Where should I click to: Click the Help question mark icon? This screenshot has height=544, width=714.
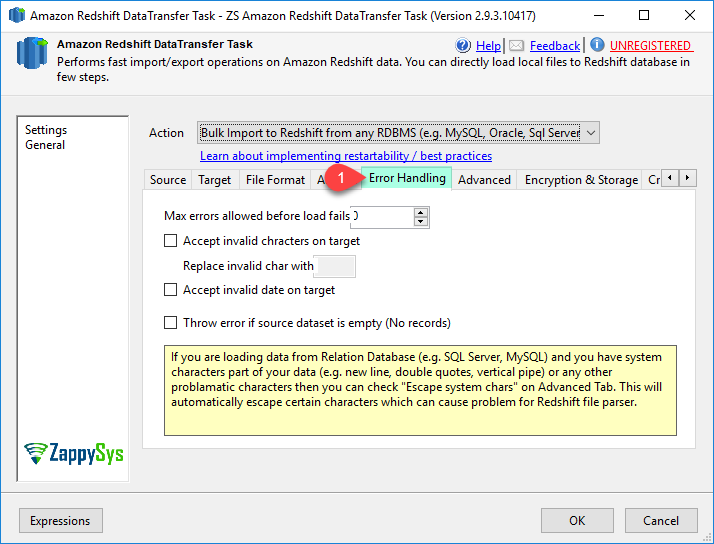pos(463,46)
